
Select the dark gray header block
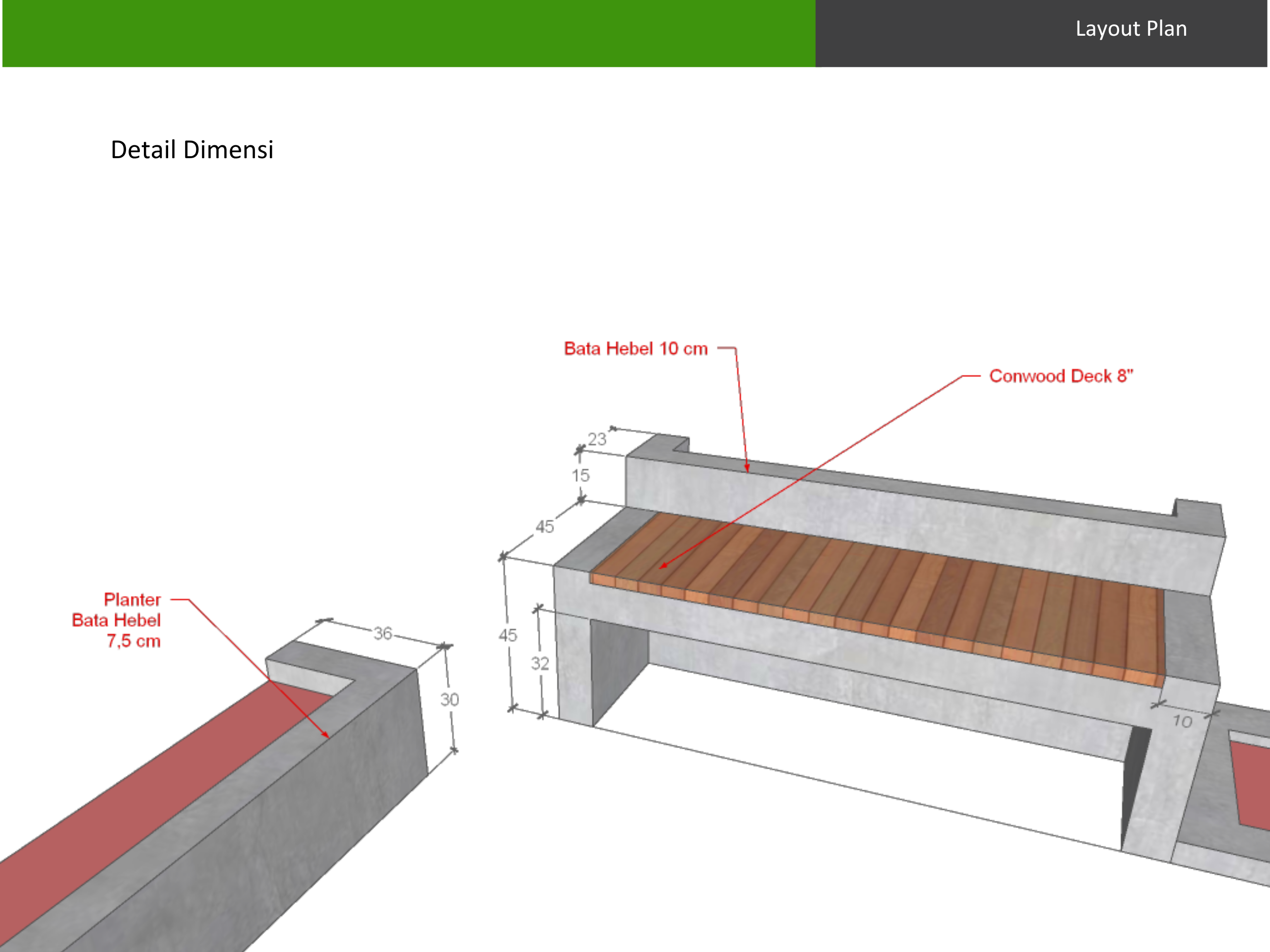pos(1041,33)
